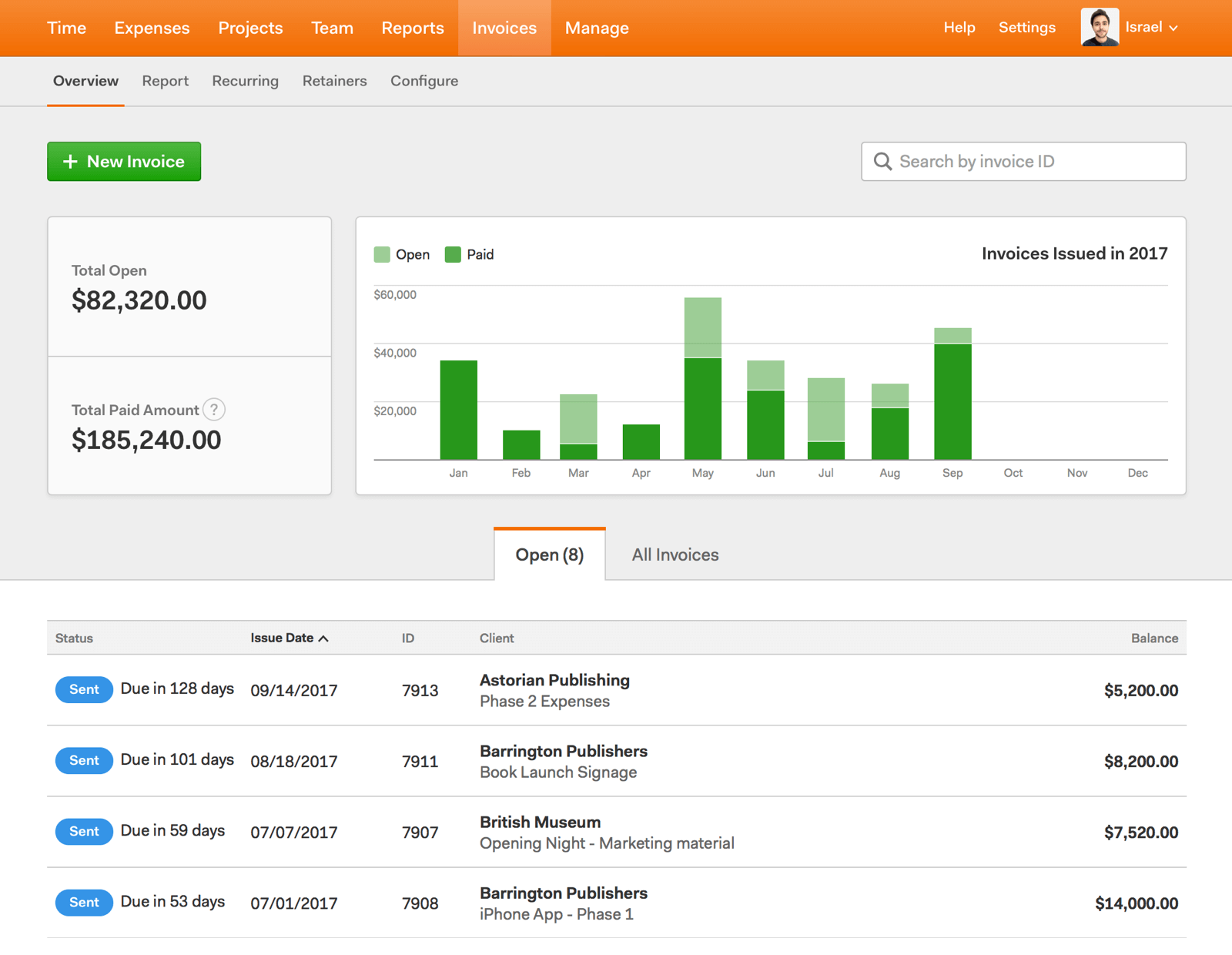
Task: Click the plus icon on New Invoice
Action: point(70,161)
